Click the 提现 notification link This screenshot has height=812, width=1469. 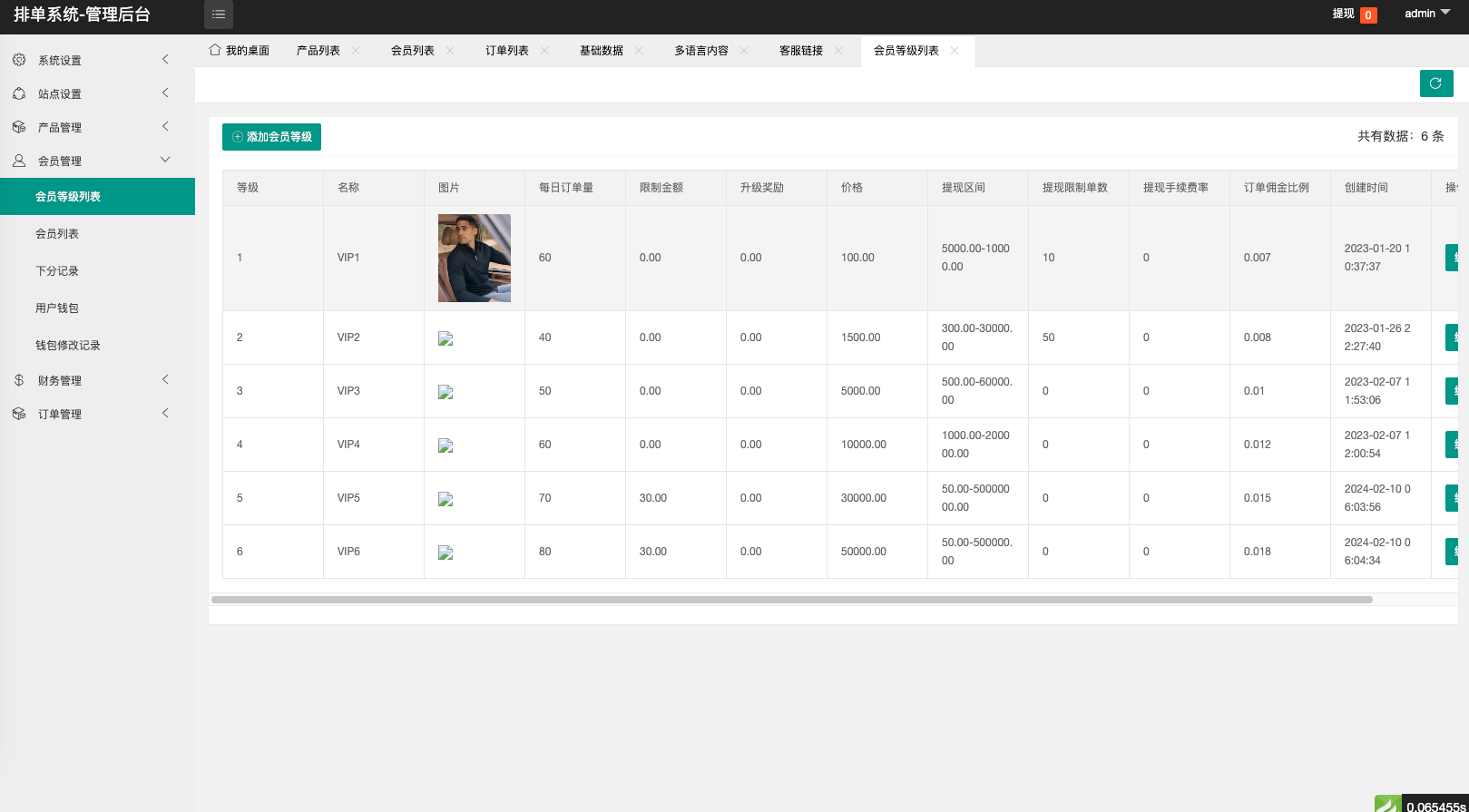pos(1343,14)
